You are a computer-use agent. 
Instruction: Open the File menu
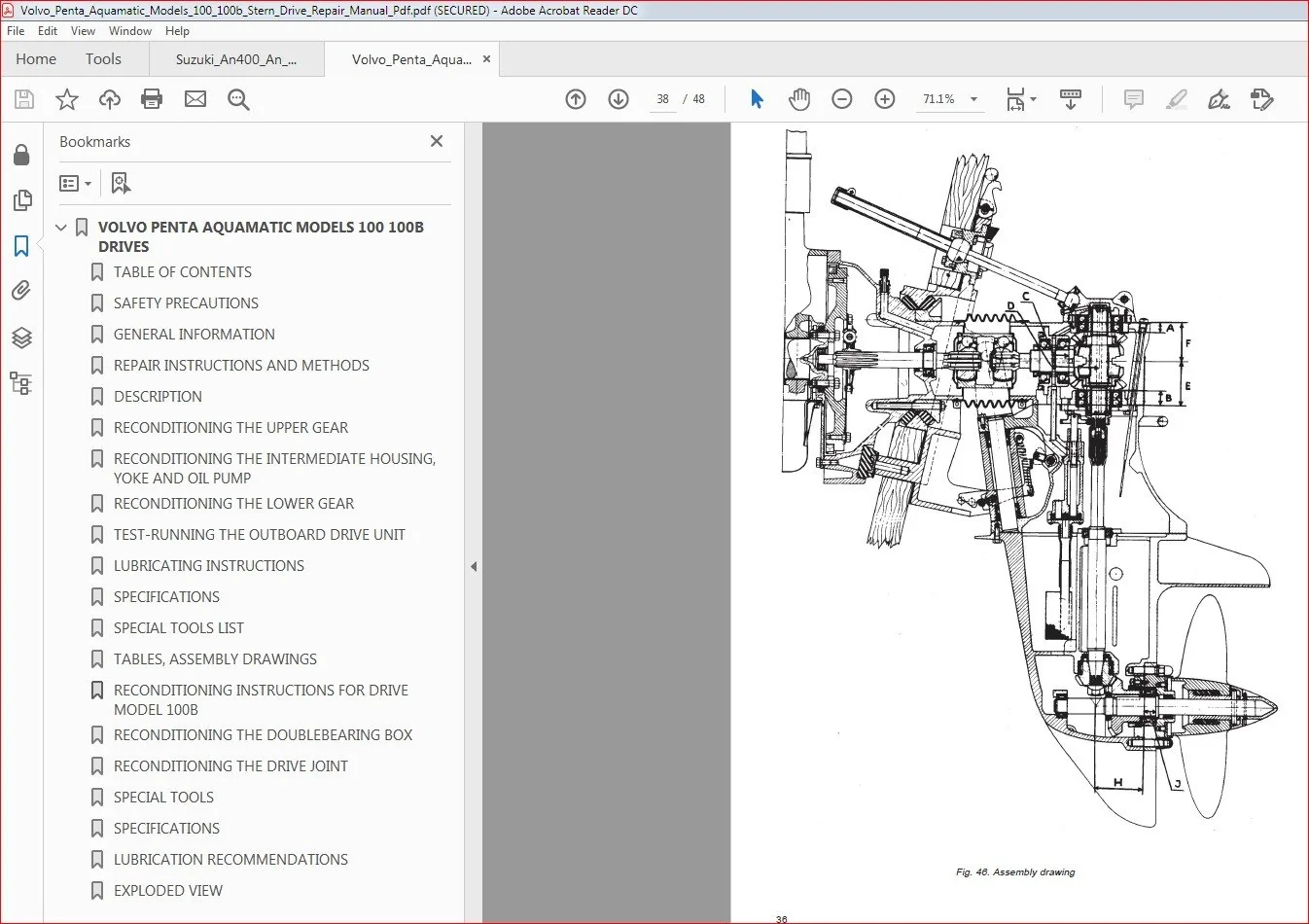16,31
